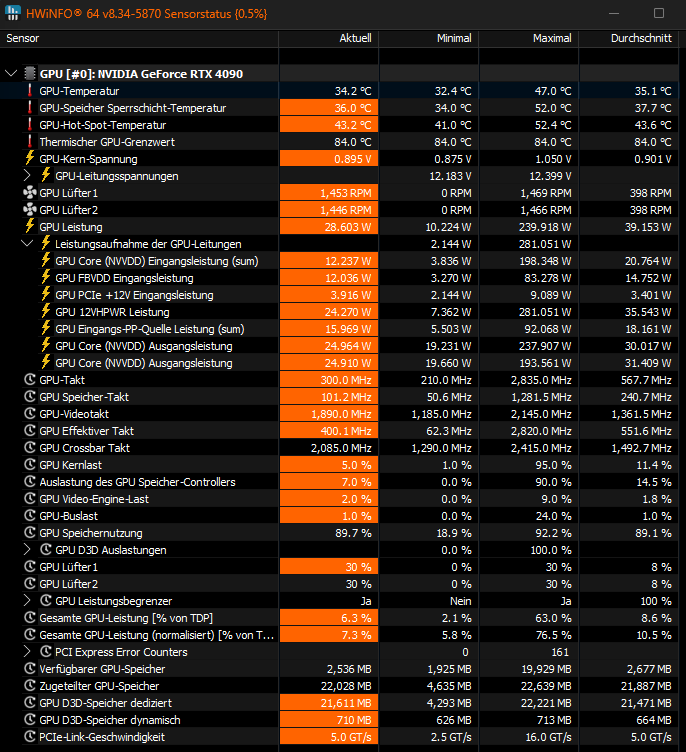686x752 pixels.
Task: Click clock icon of GPU Speicher-Takt row
Action: (x=30, y=397)
